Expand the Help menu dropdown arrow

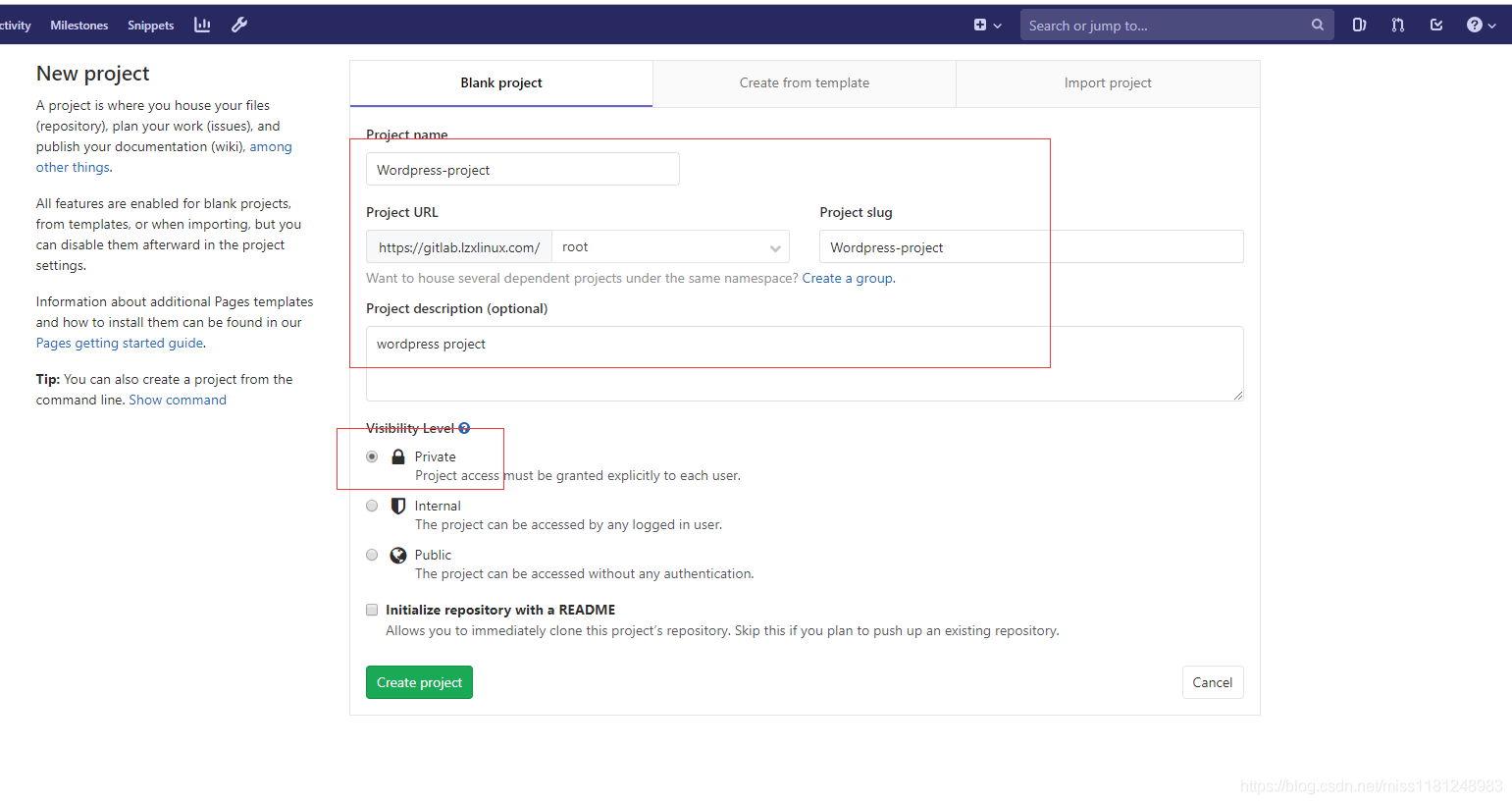pos(1492,27)
